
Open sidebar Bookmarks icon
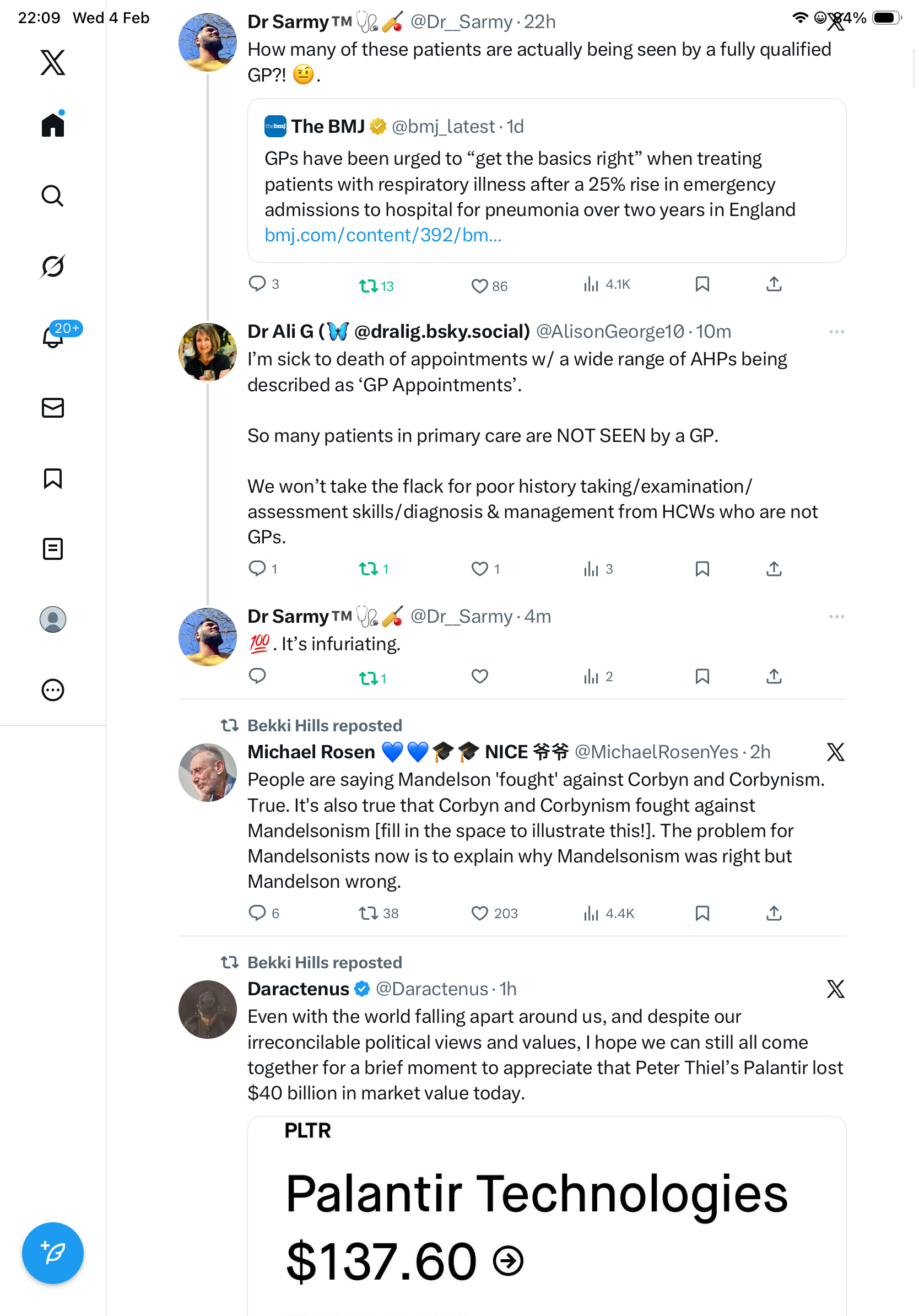[53, 478]
